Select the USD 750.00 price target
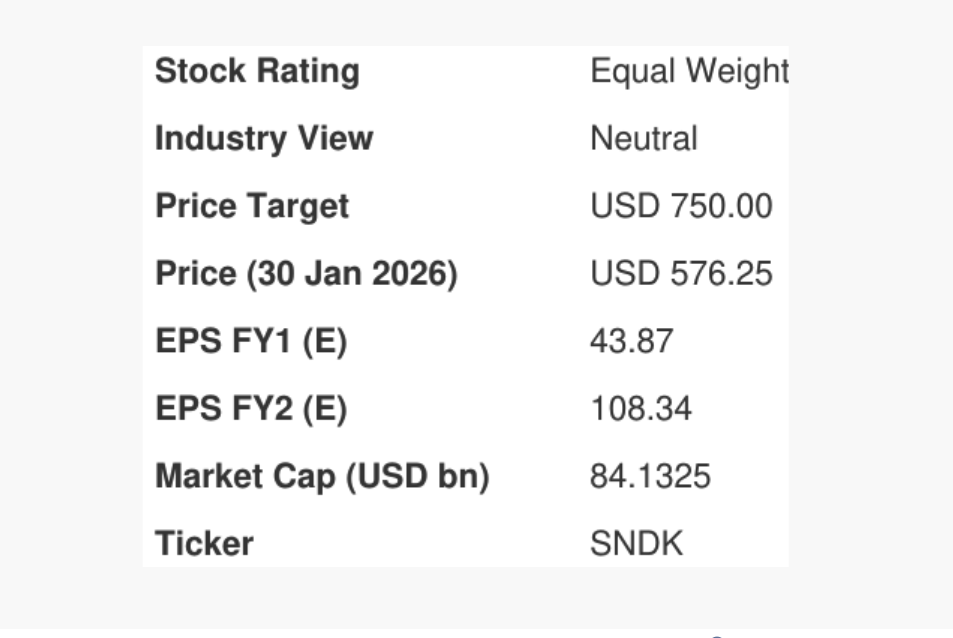Image resolution: width=953 pixels, height=638 pixels. 681,206
